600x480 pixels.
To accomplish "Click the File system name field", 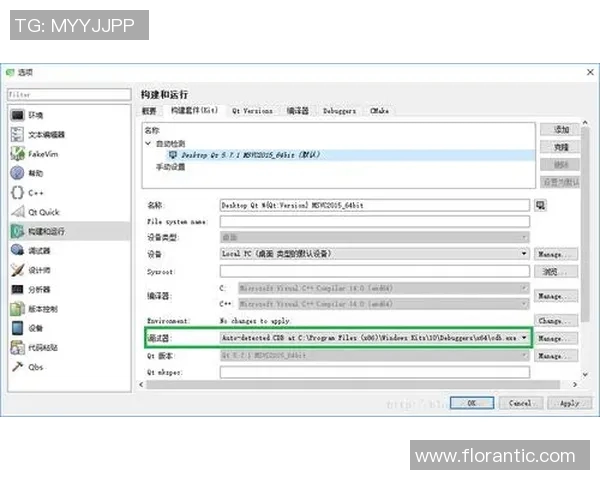I will click(x=375, y=222).
